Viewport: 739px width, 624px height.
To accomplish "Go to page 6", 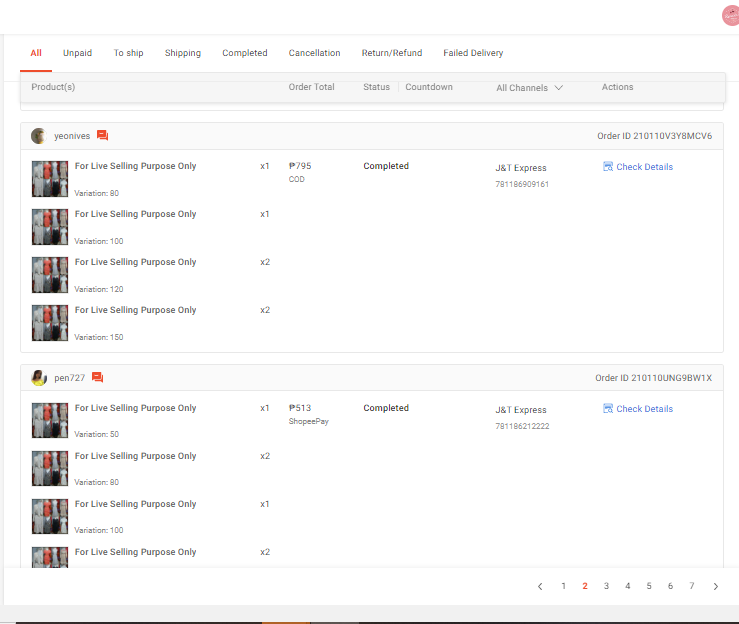I will pyautogui.click(x=670, y=586).
